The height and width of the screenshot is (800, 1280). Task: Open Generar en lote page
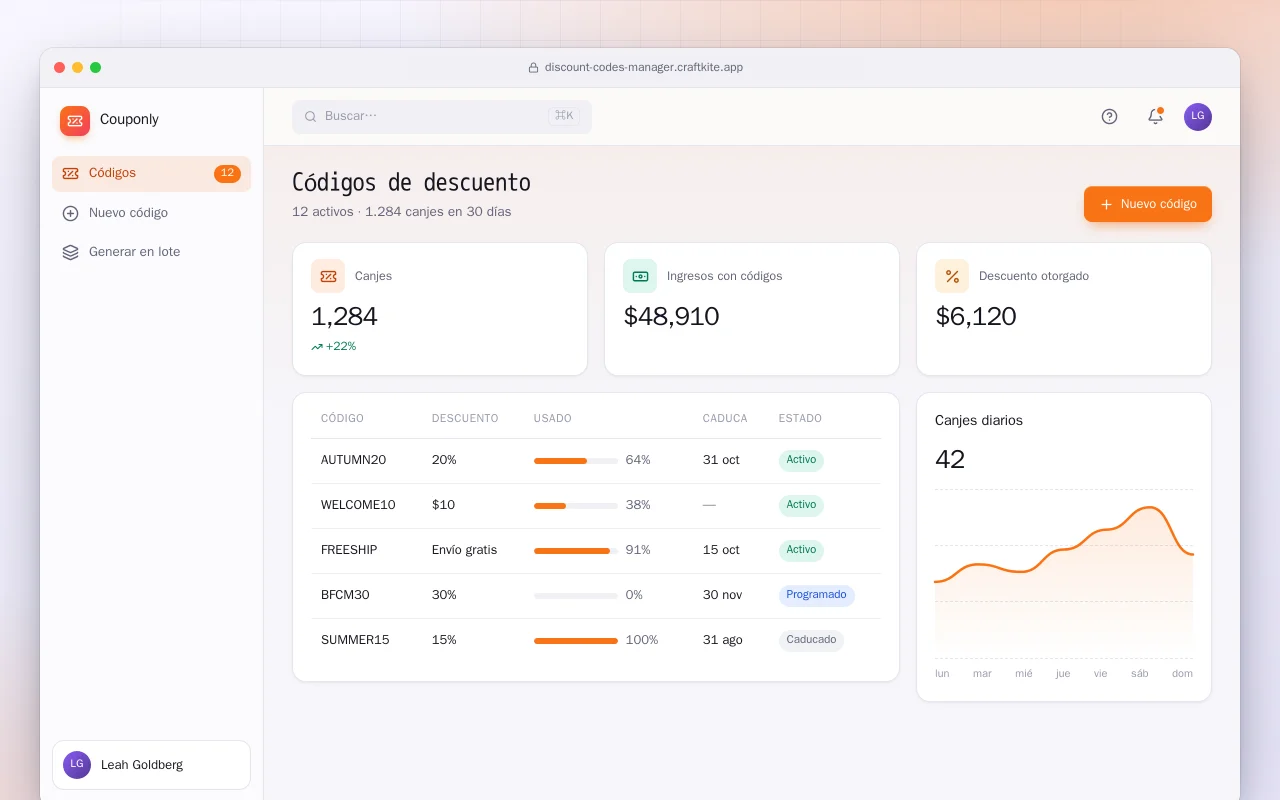coord(151,252)
